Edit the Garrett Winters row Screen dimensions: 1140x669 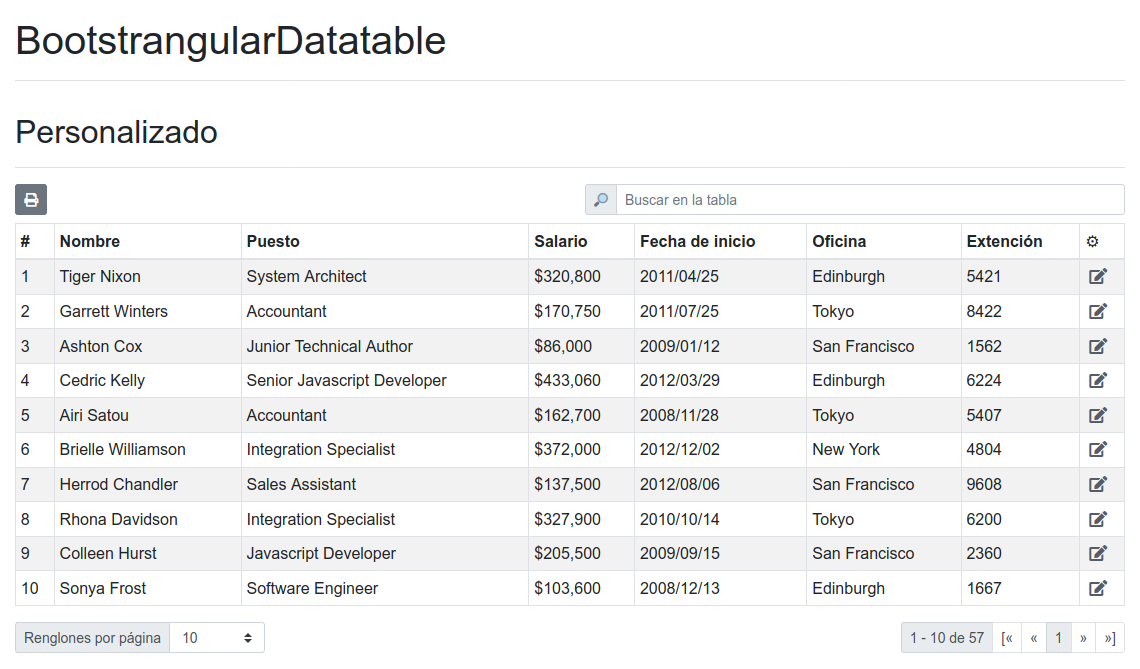tap(1098, 311)
